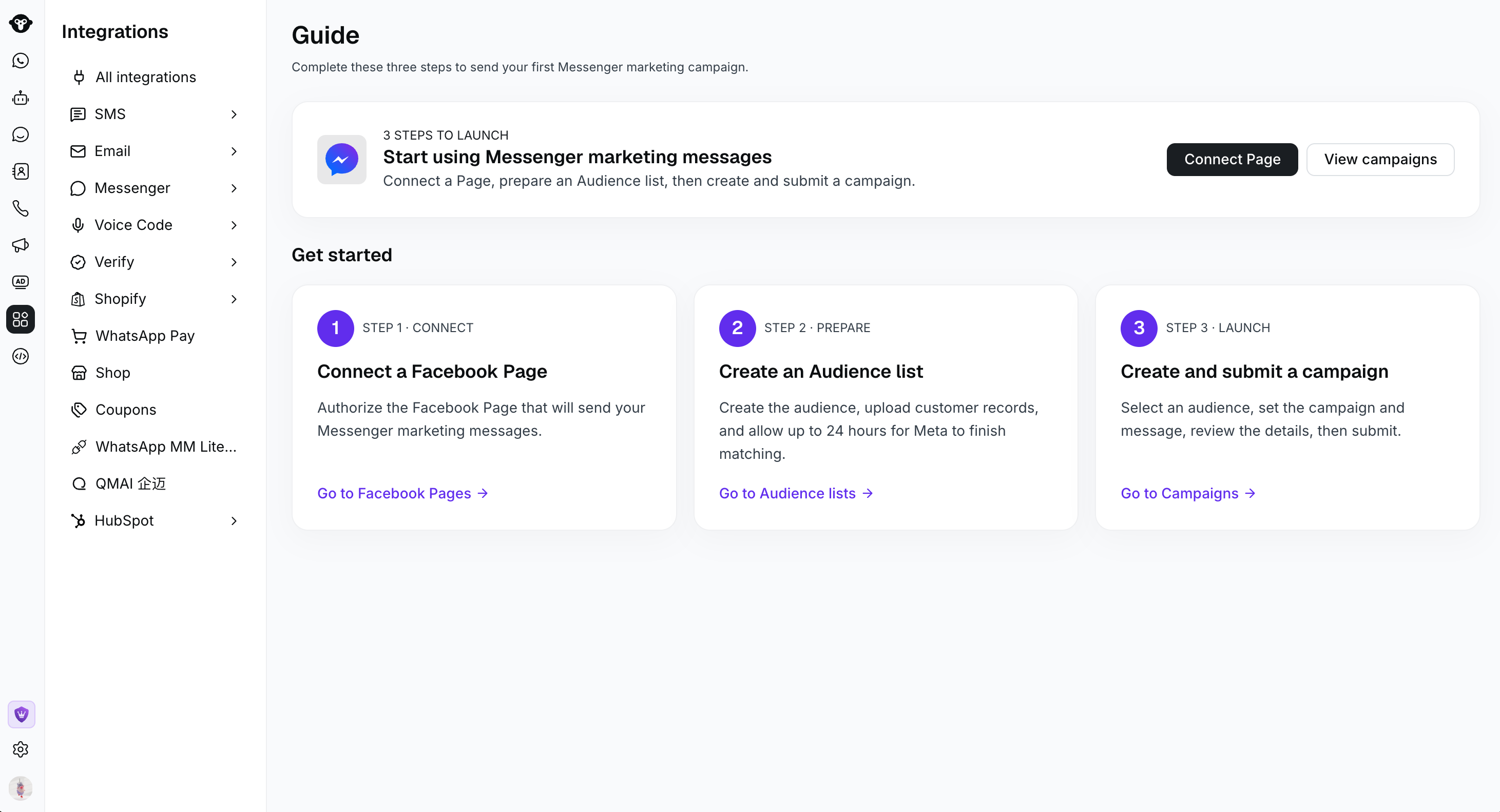Click the Create an Audience list heading
Viewport: 1500px width, 812px height.
coord(821,372)
